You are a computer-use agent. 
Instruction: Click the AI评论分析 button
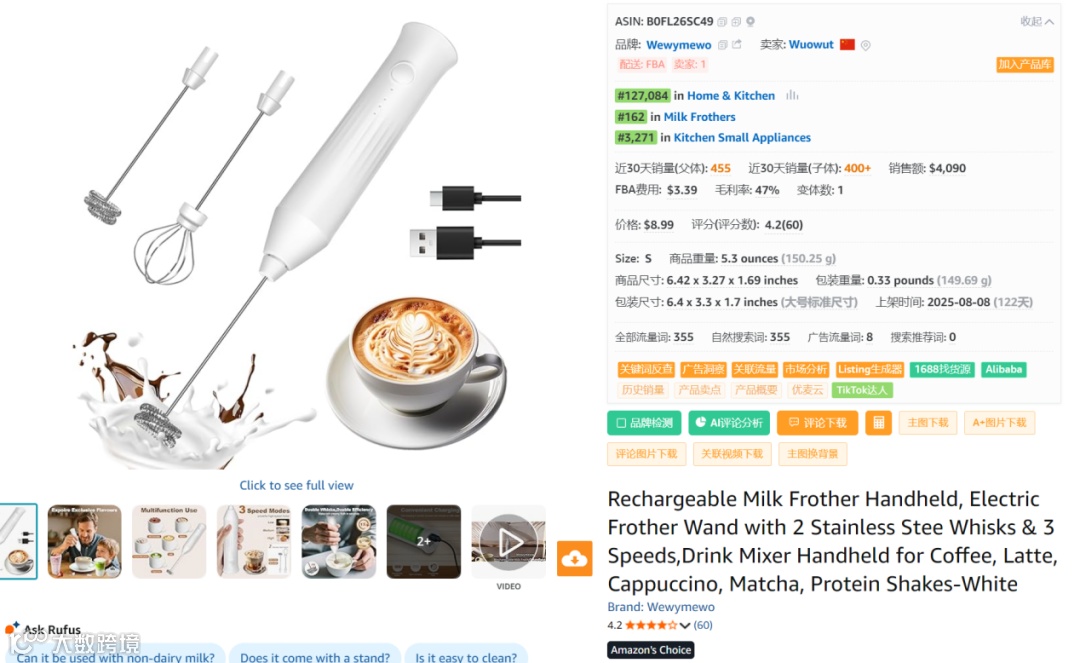(x=729, y=423)
